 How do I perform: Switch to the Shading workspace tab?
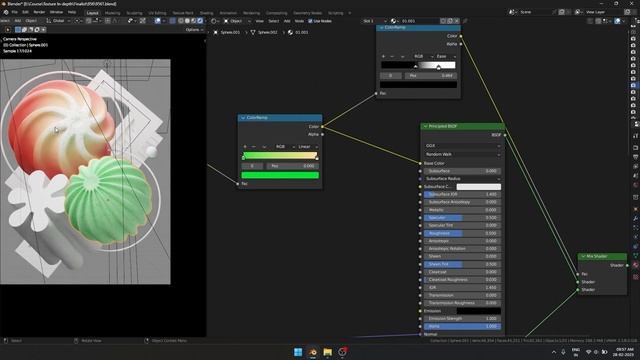[x=207, y=13]
